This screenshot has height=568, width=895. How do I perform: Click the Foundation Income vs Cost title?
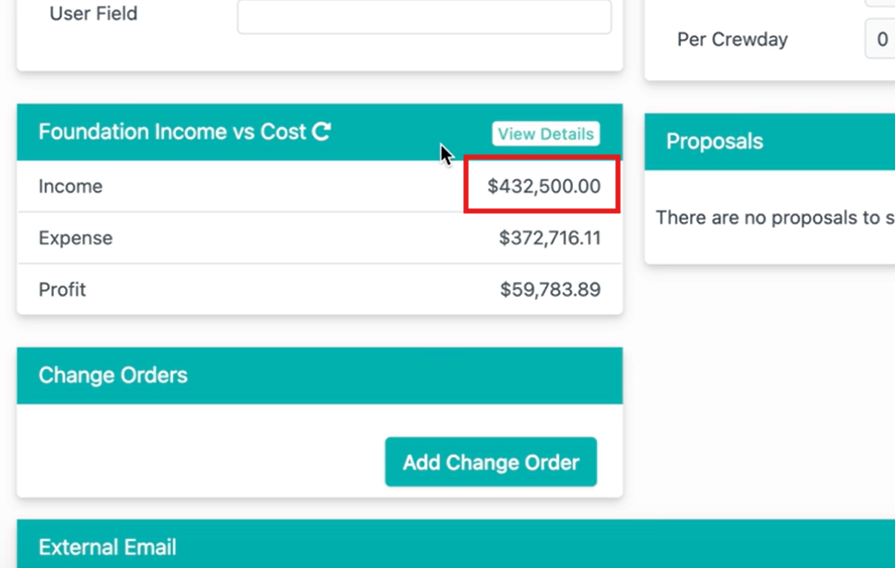(x=172, y=132)
